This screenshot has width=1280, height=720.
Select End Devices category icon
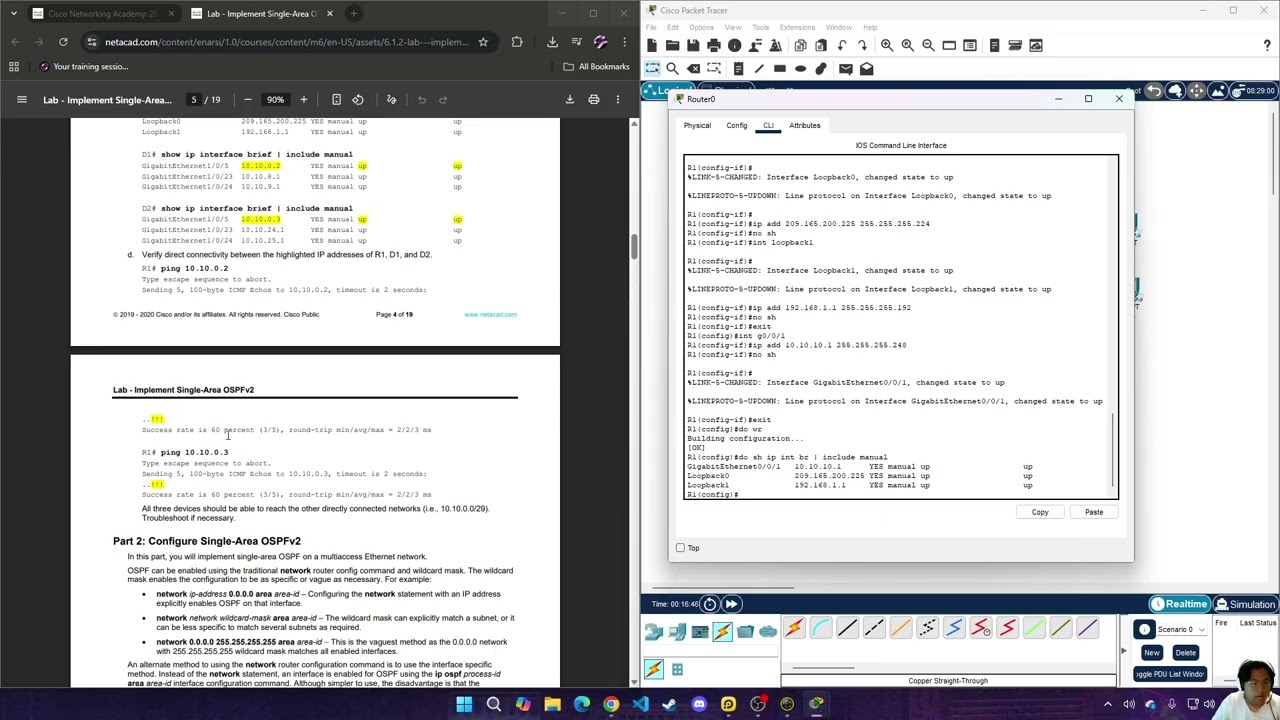tap(677, 631)
